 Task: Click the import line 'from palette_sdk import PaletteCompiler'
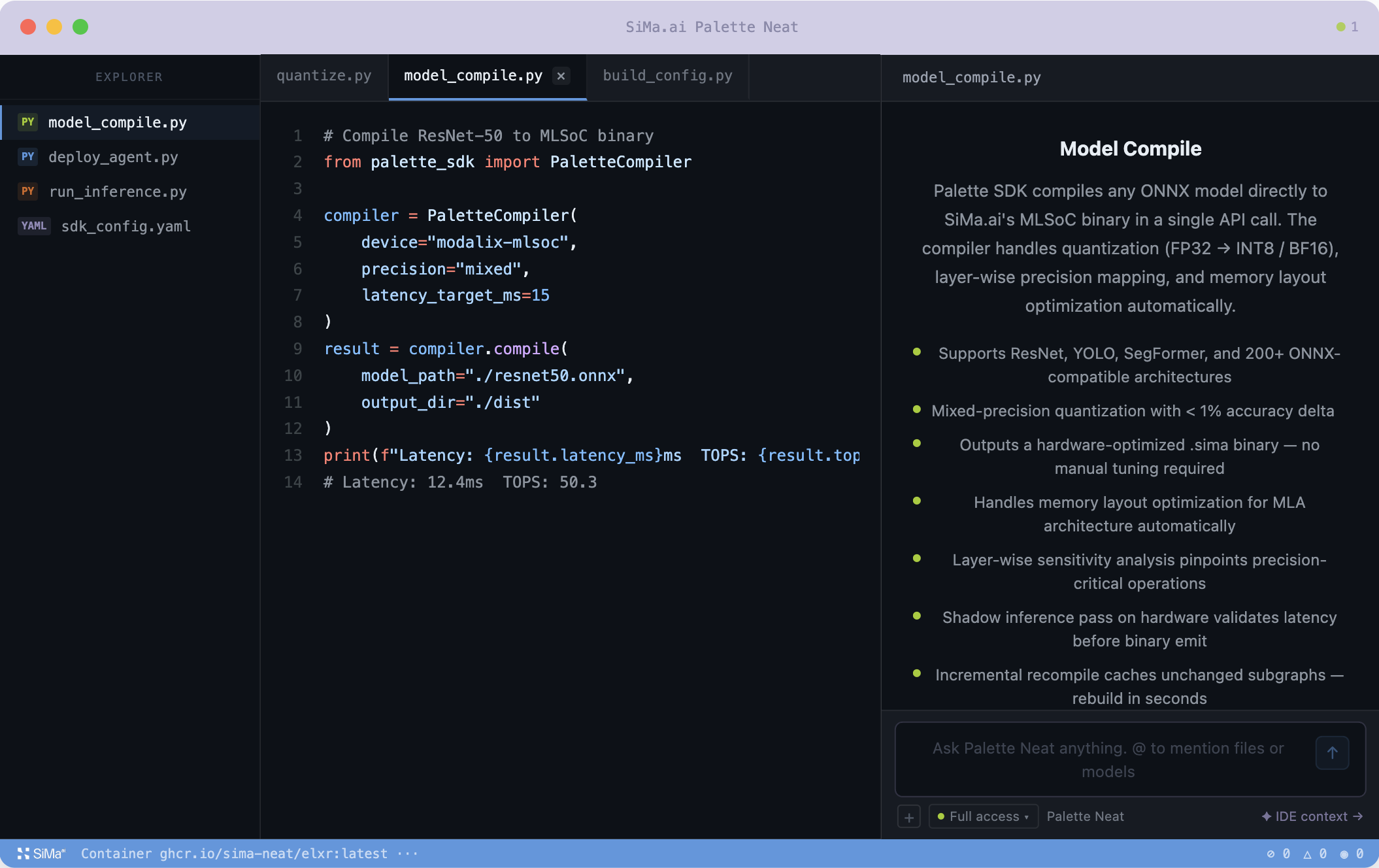click(x=507, y=162)
